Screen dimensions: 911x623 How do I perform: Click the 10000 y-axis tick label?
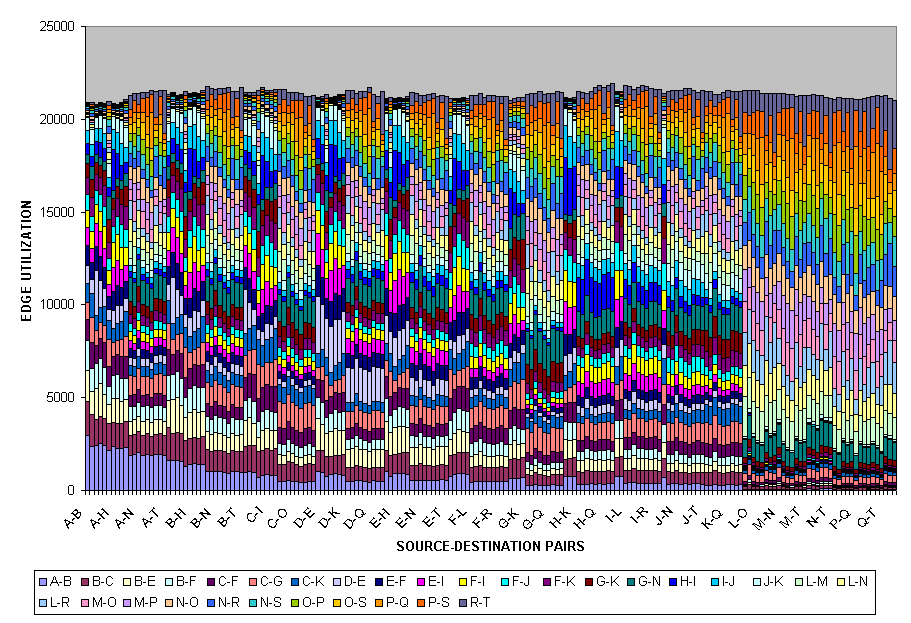click(x=56, y=305)
